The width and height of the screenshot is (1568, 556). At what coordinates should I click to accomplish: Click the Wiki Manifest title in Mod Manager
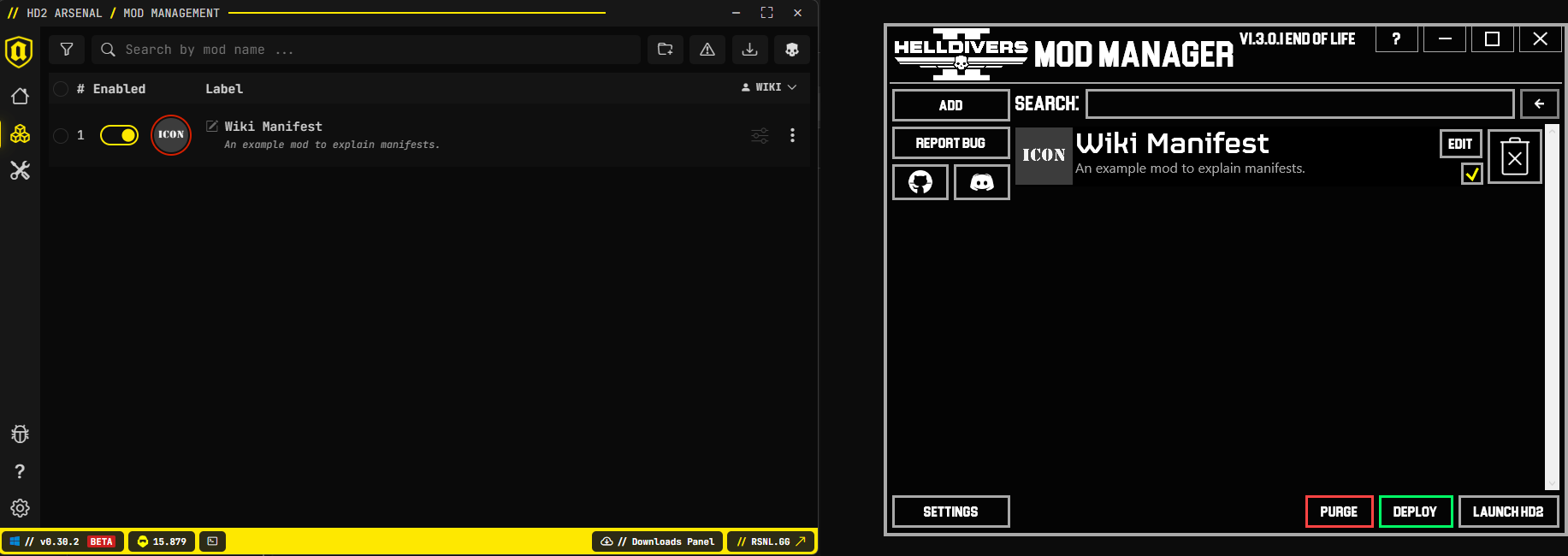coord(1172,143)
